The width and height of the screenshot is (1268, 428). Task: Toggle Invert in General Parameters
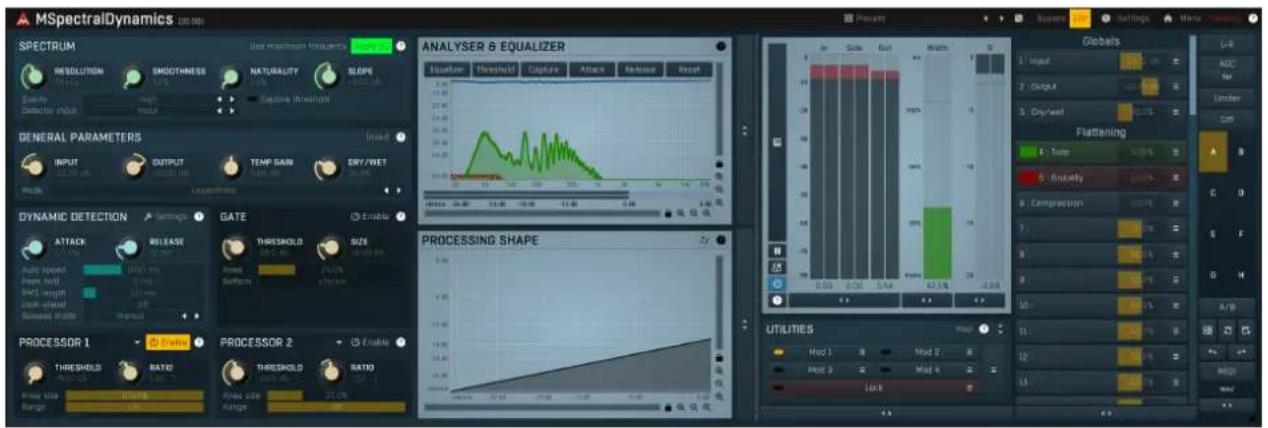tap(377, 137)
